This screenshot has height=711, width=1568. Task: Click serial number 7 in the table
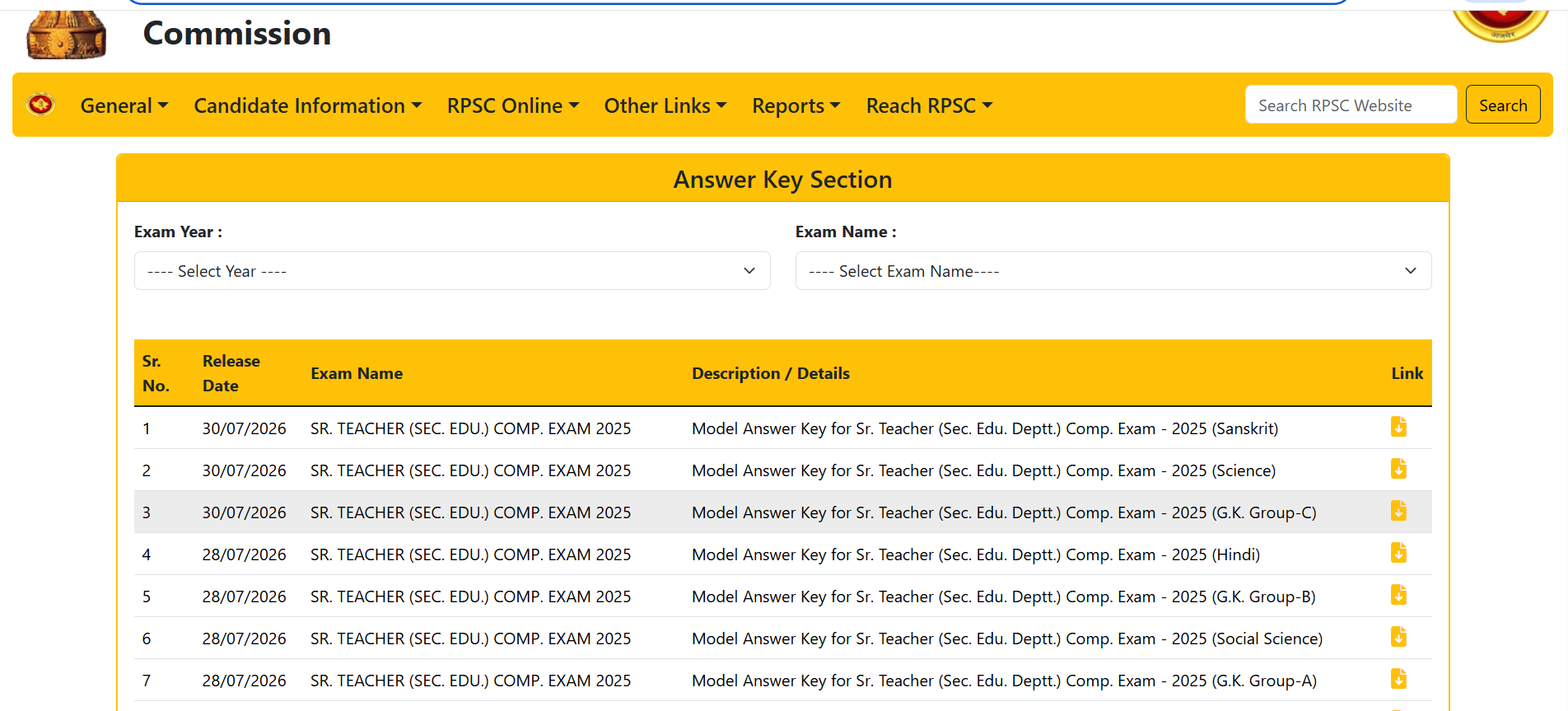pyautogui.click(x=147, y=681)
